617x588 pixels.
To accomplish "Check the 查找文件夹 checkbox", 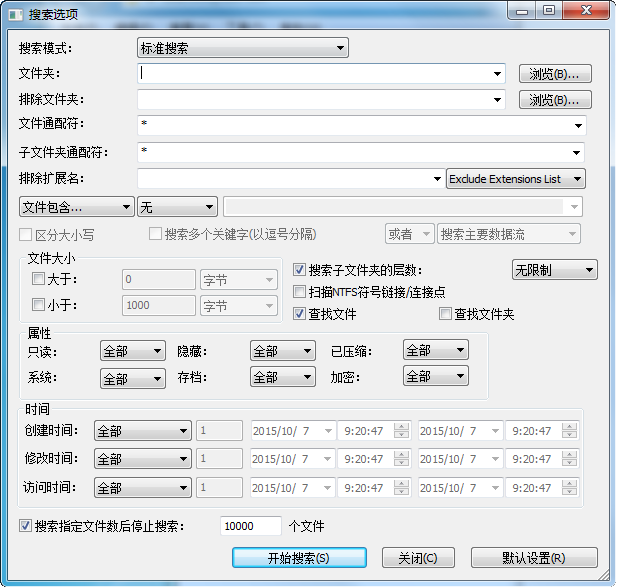I will [446, 314].
